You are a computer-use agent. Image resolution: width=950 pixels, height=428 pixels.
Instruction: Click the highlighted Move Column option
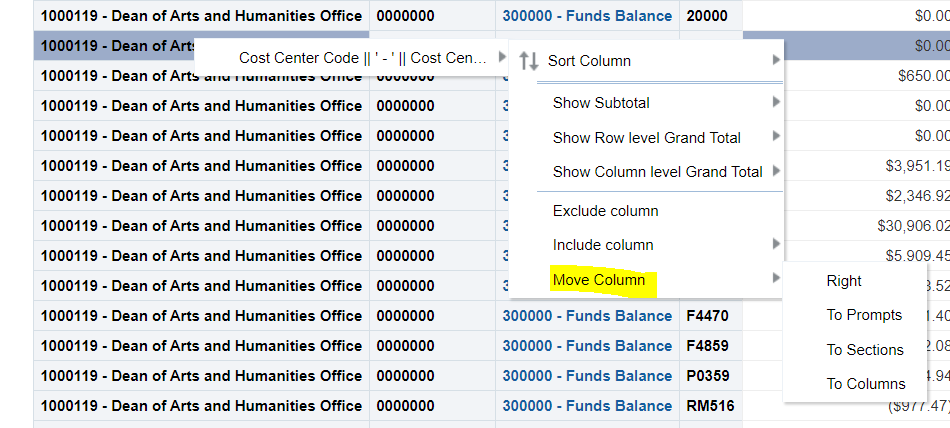click(x=599, y=280)
